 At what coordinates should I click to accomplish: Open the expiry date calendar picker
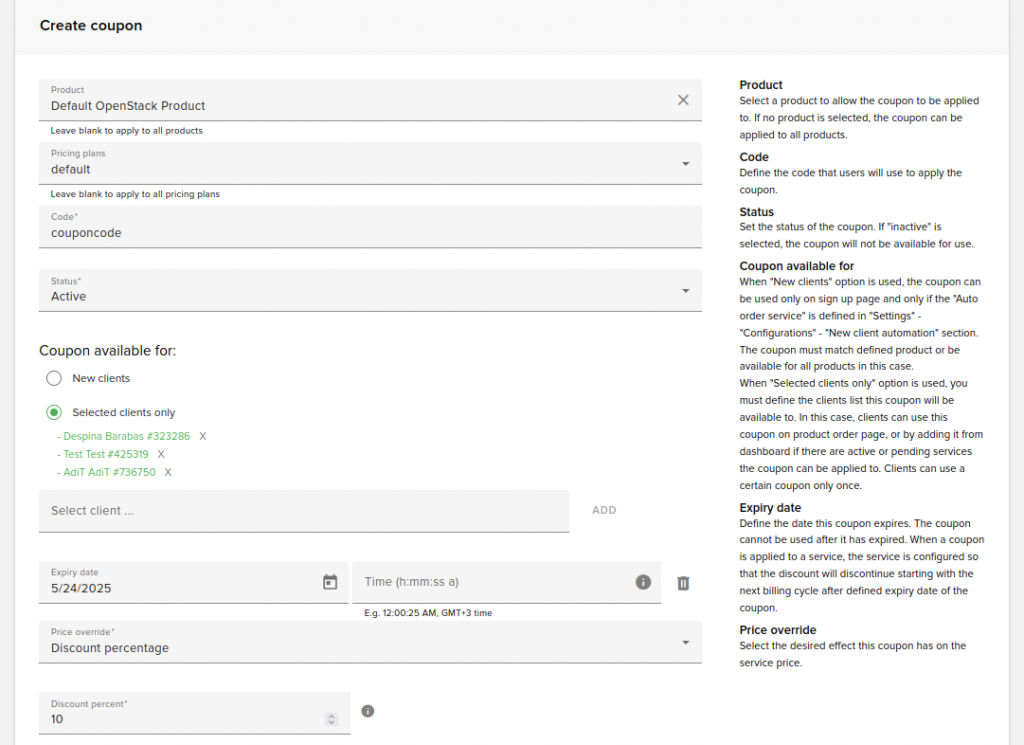330,582
